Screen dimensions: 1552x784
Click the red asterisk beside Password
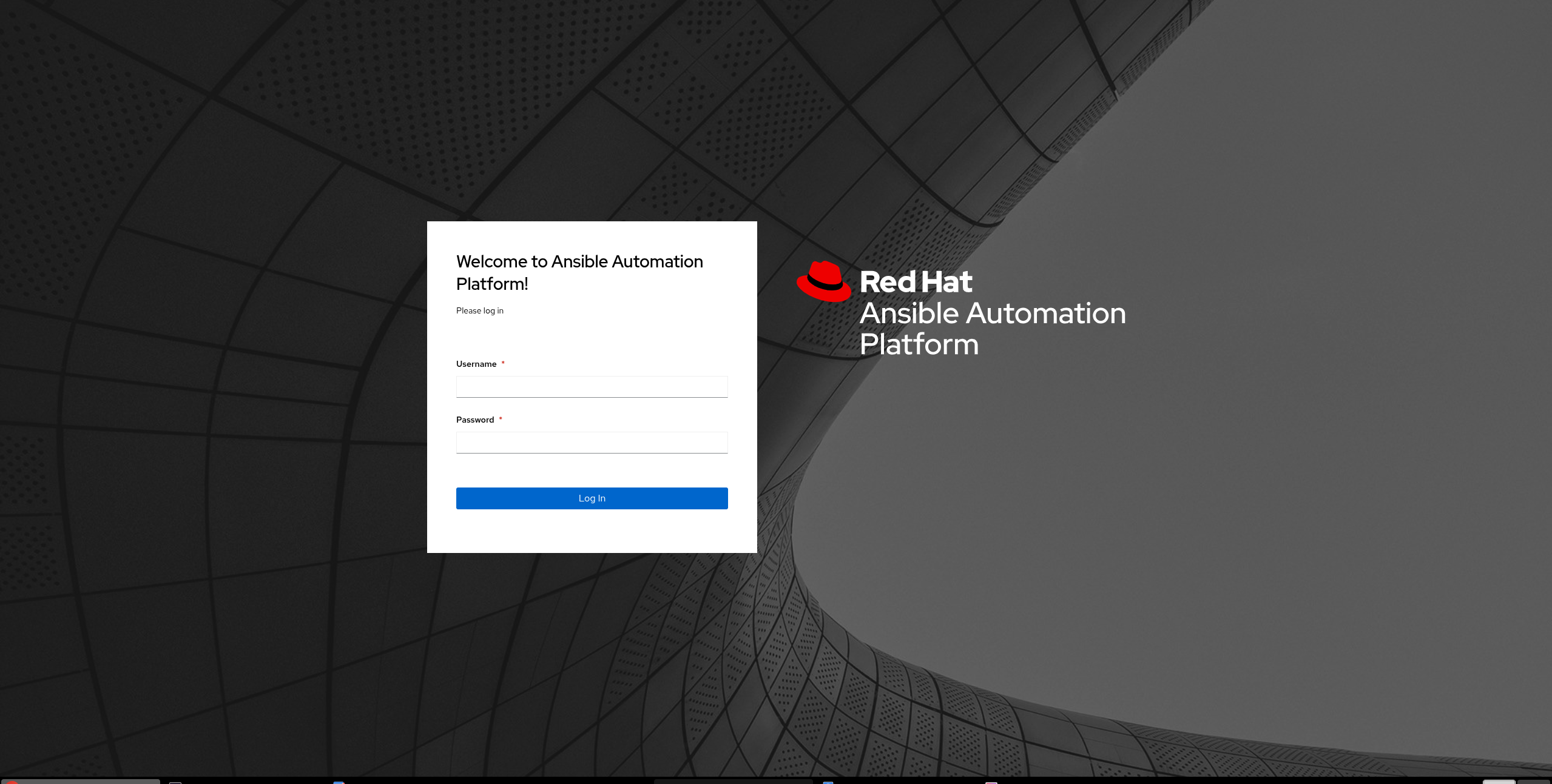[501, 419]
